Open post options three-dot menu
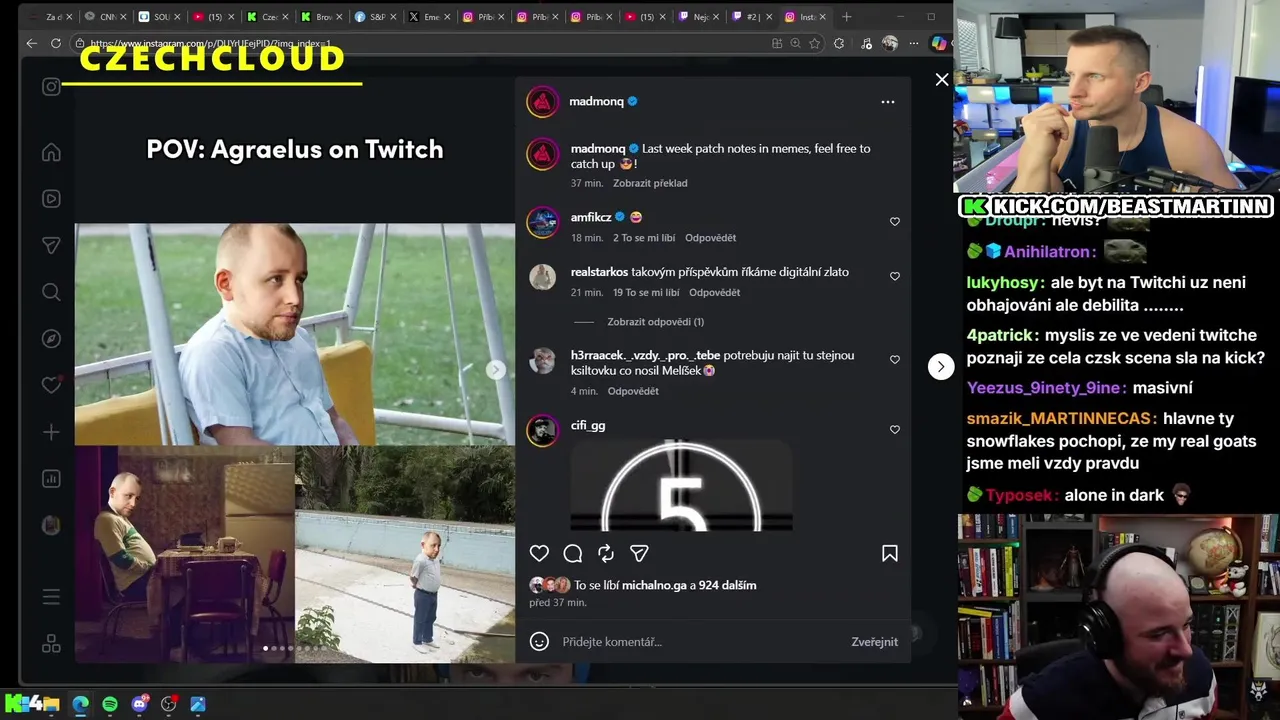The width and height of the screenshot is (1280, 720). pyautogui.click(x=887, y=102)
